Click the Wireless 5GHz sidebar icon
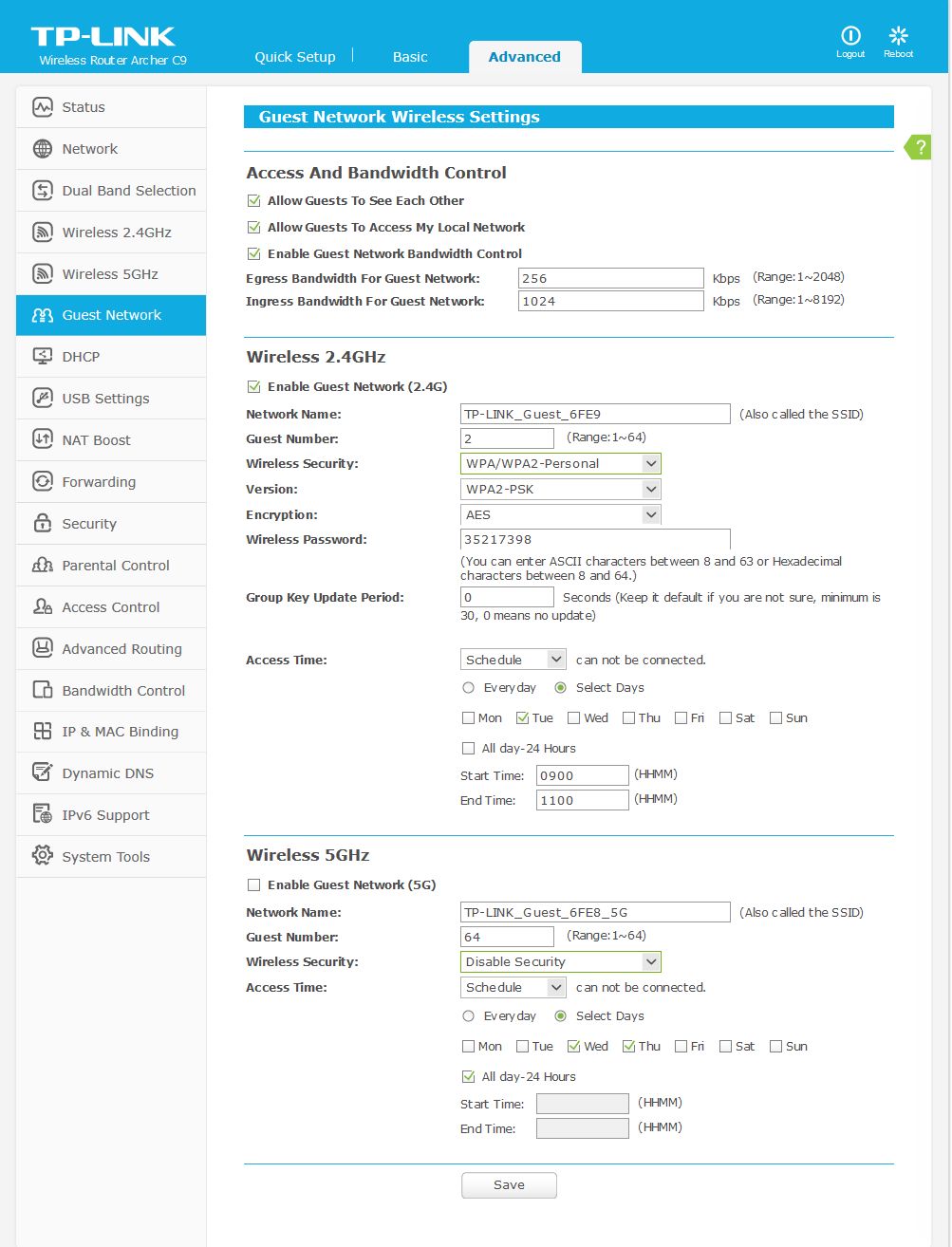Screen dimensions: 952x1247 tap(43, 274)
